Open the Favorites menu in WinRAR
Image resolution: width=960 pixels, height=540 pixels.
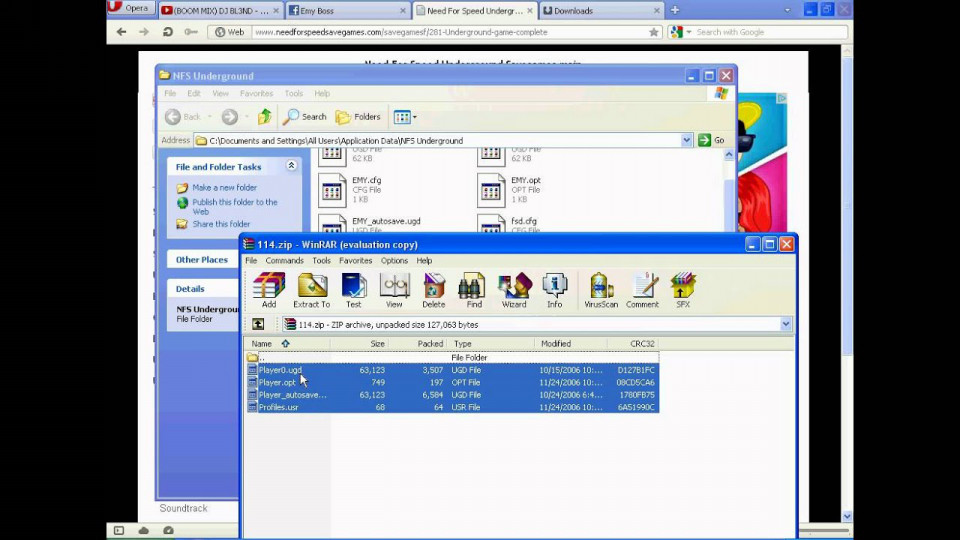coord(356,260)
